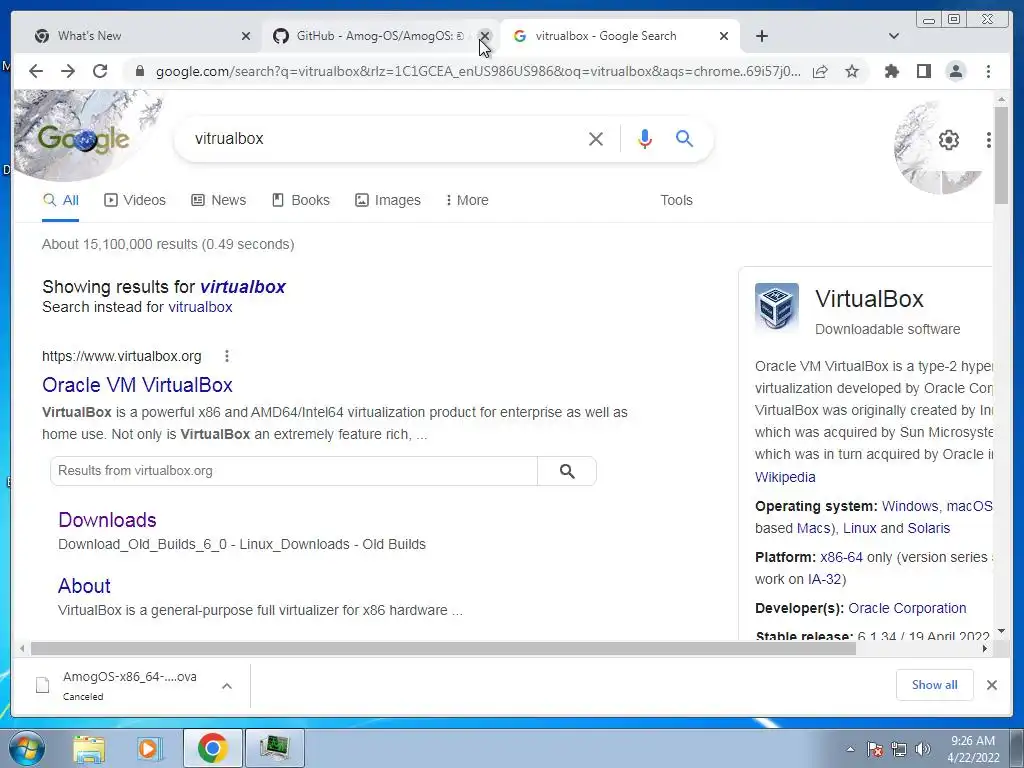The width and height of the screenshot is (1024, 768).
Task: Select the Books results tab
Action: click(301, 200)
